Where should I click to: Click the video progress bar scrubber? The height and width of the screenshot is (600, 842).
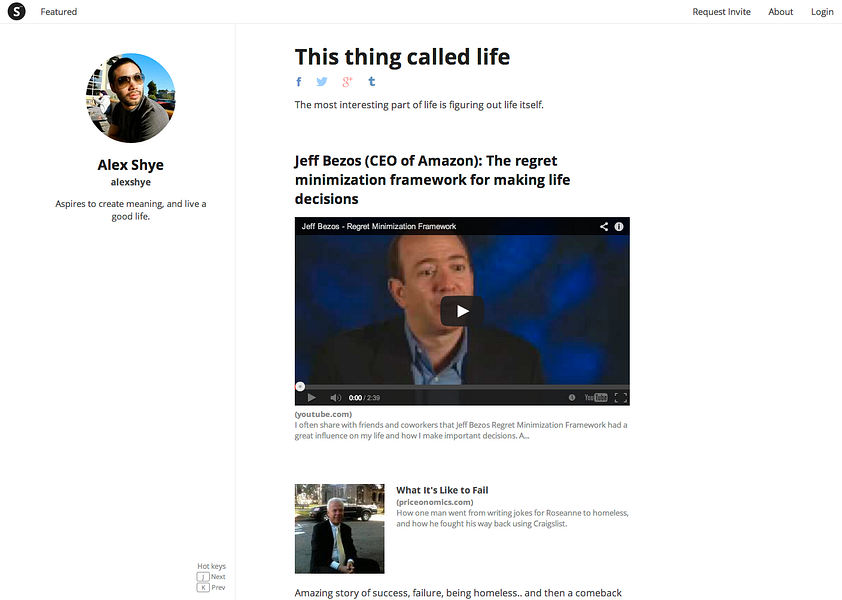click(300, 386)
